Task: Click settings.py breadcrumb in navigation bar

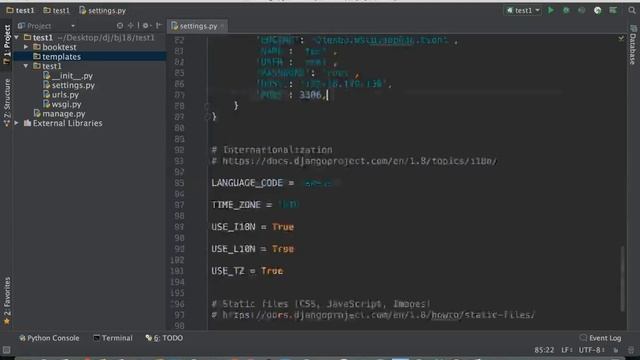Action: (x=102, y=10)
